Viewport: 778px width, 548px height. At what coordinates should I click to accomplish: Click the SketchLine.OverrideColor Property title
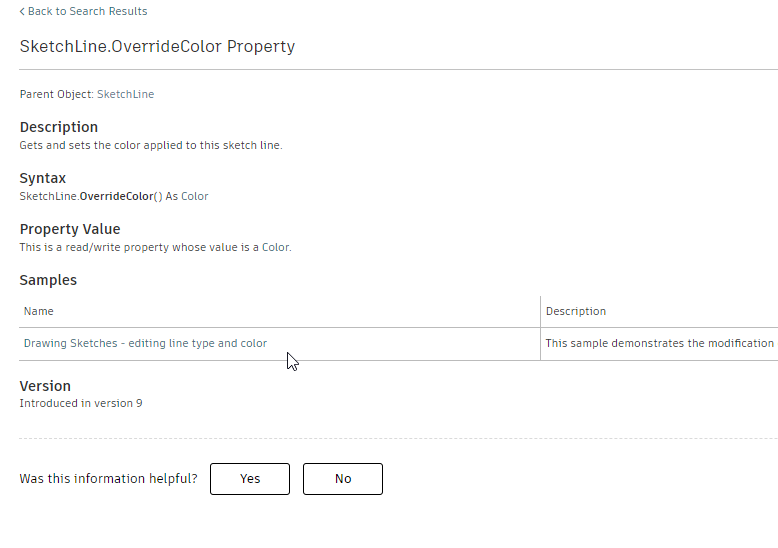tap(157, 46)
